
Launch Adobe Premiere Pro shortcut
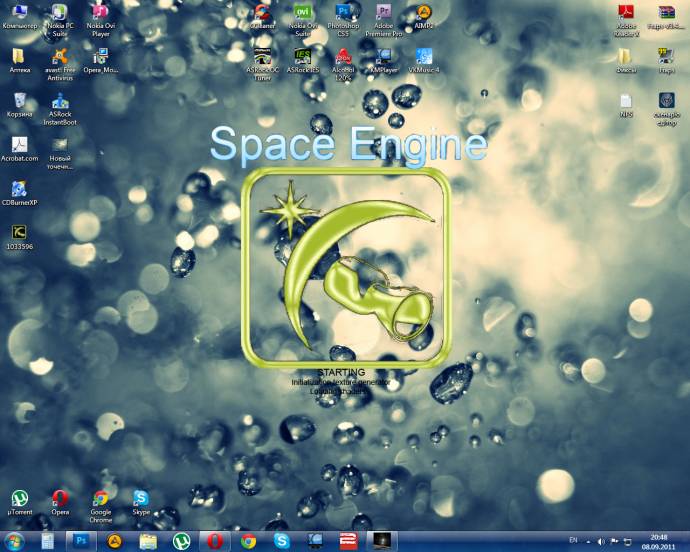384,21
